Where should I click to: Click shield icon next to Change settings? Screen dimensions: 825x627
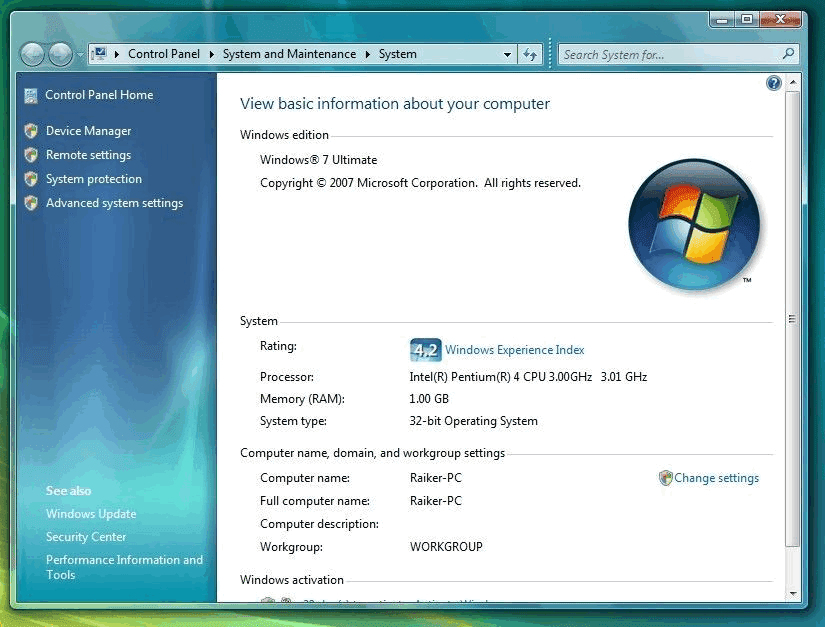[x=666, y=478]
